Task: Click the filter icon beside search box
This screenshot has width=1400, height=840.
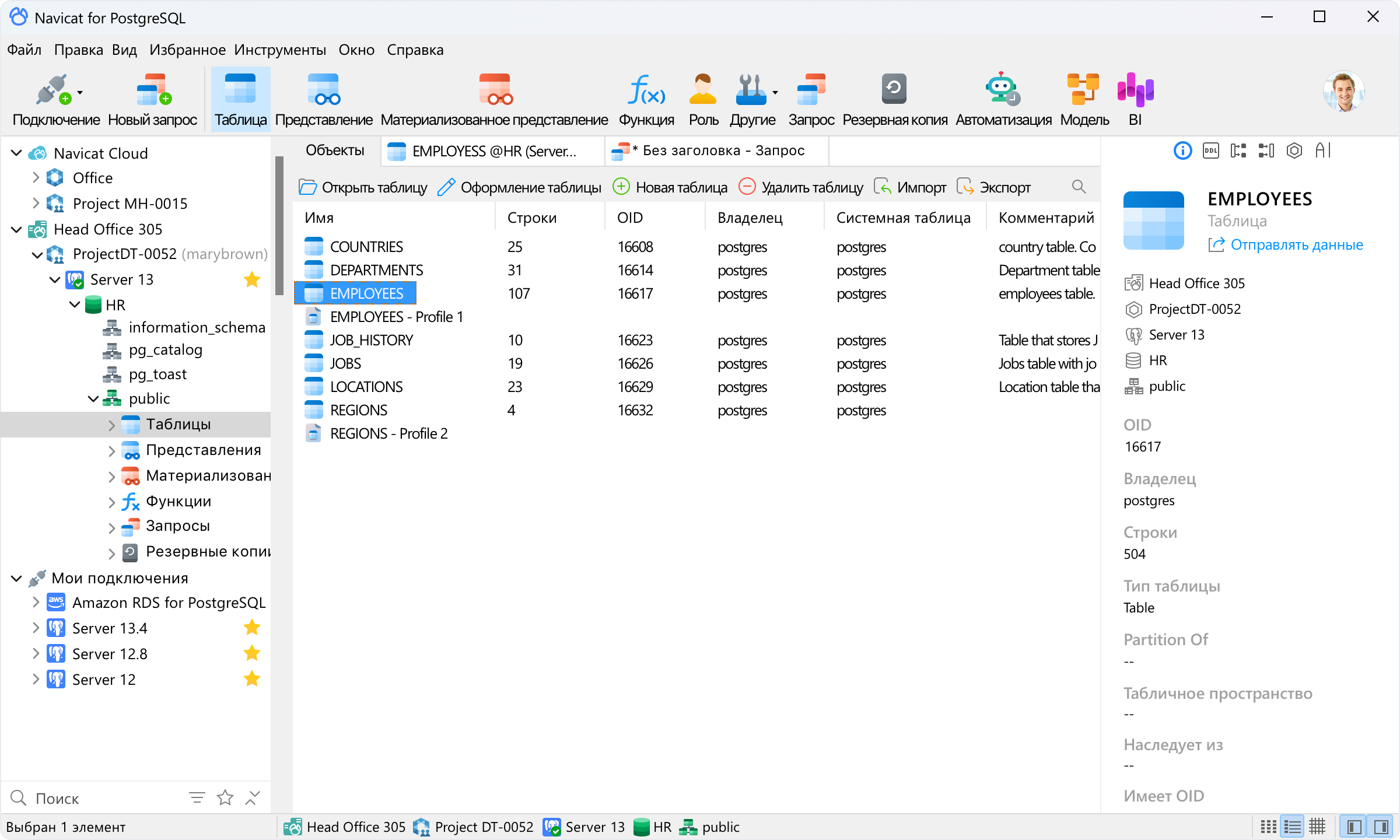Action: [197, 797]
